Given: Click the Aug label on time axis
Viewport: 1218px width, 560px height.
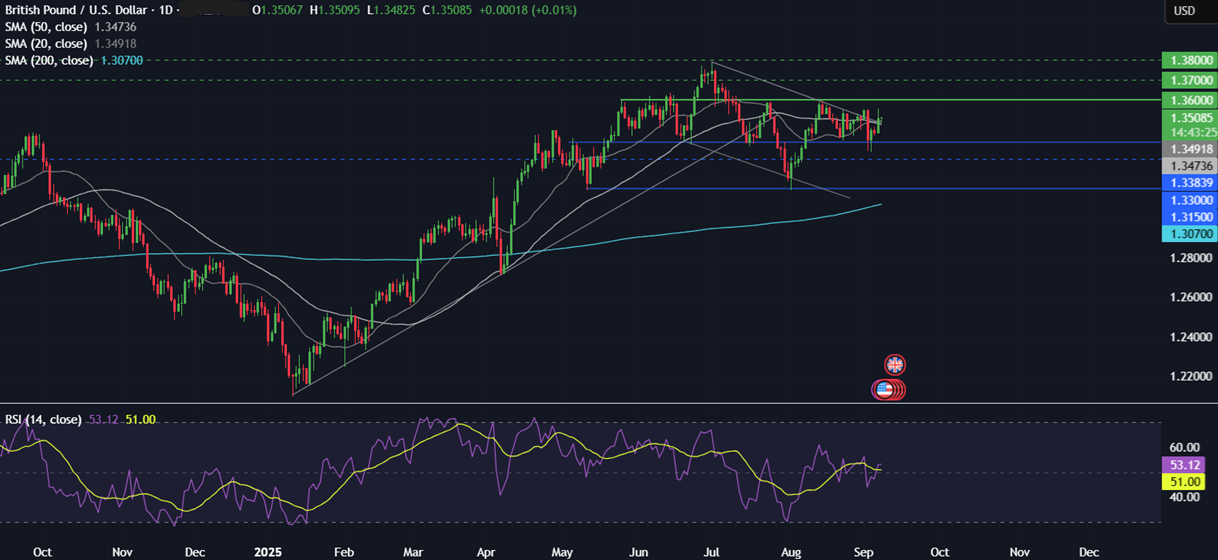Looking at the screenshot, I should click(790, 551).
